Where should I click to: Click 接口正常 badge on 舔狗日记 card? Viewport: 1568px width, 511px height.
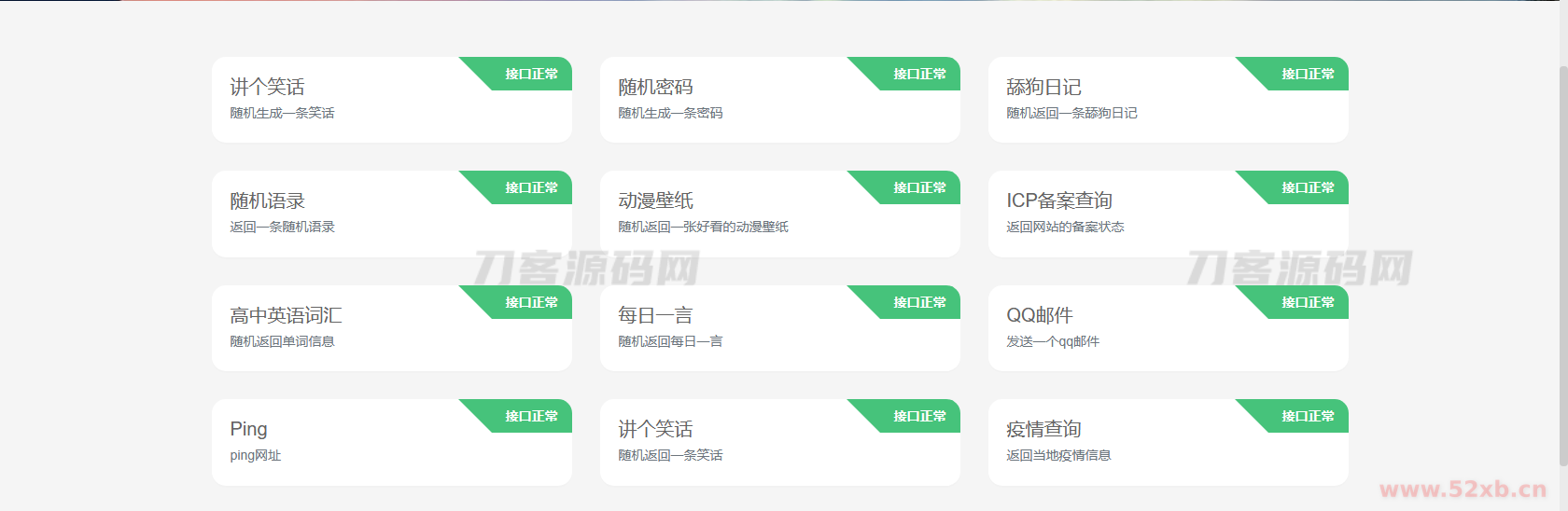pyautogui.click(x=1307, y=74)
